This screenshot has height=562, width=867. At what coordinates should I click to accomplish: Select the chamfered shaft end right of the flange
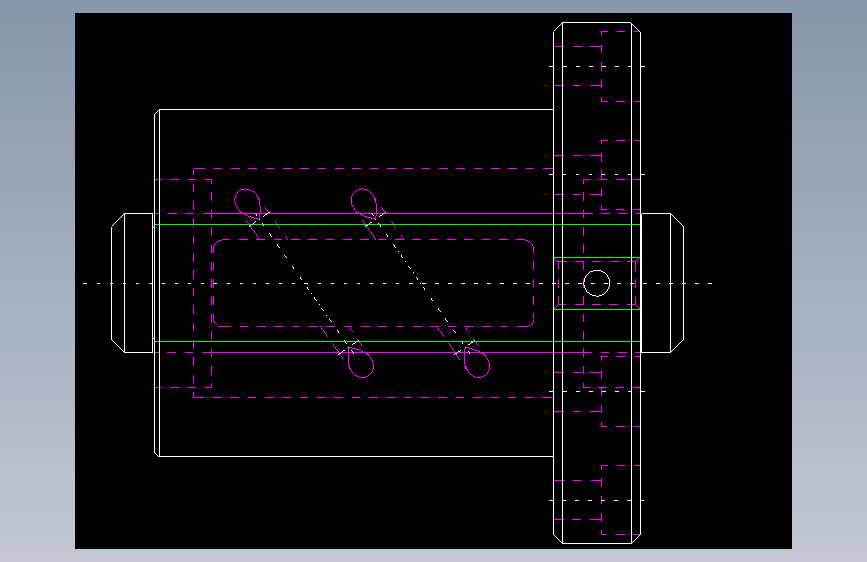662,283
